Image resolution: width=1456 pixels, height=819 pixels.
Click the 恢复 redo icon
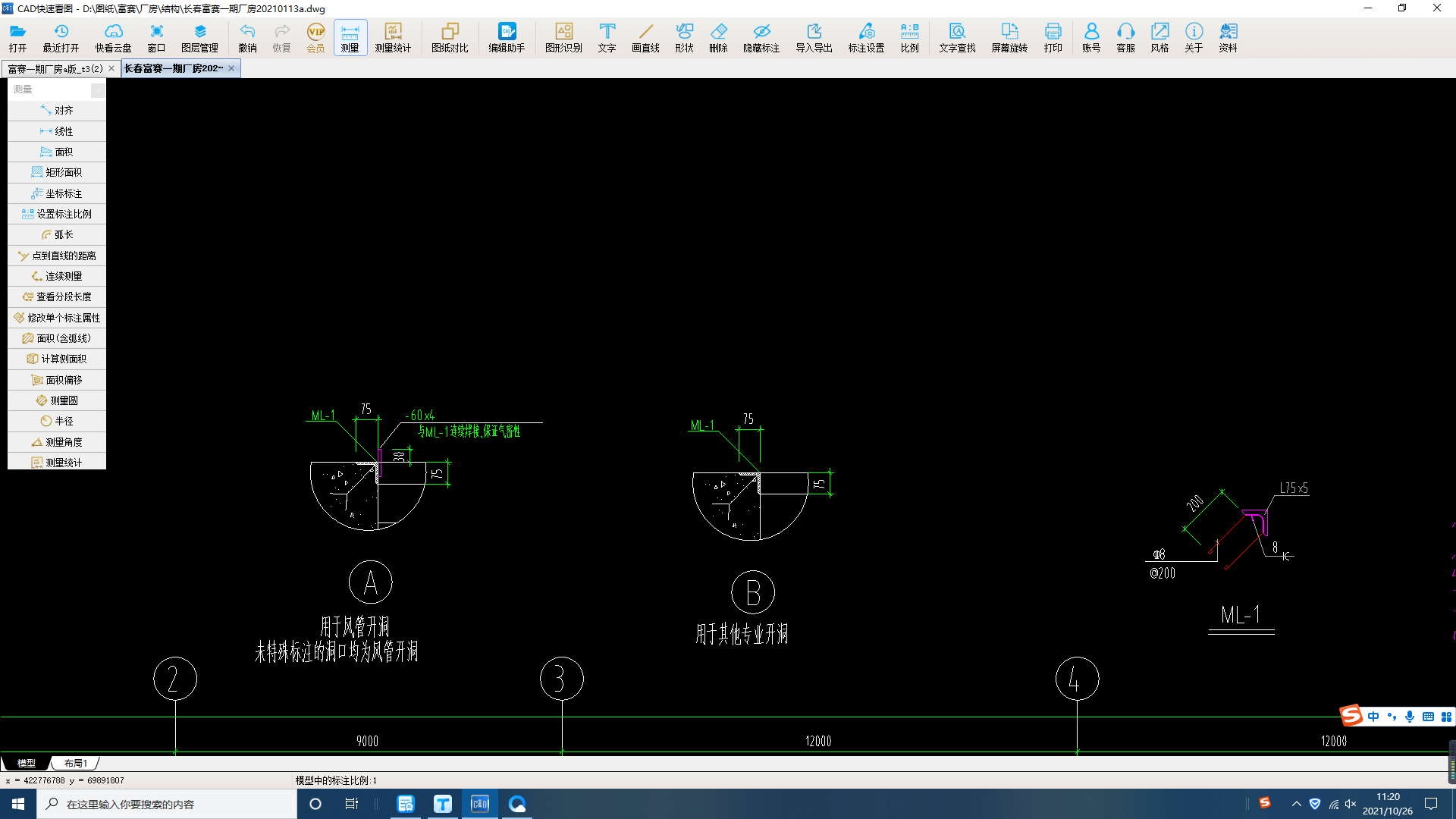tap(281, 38)
